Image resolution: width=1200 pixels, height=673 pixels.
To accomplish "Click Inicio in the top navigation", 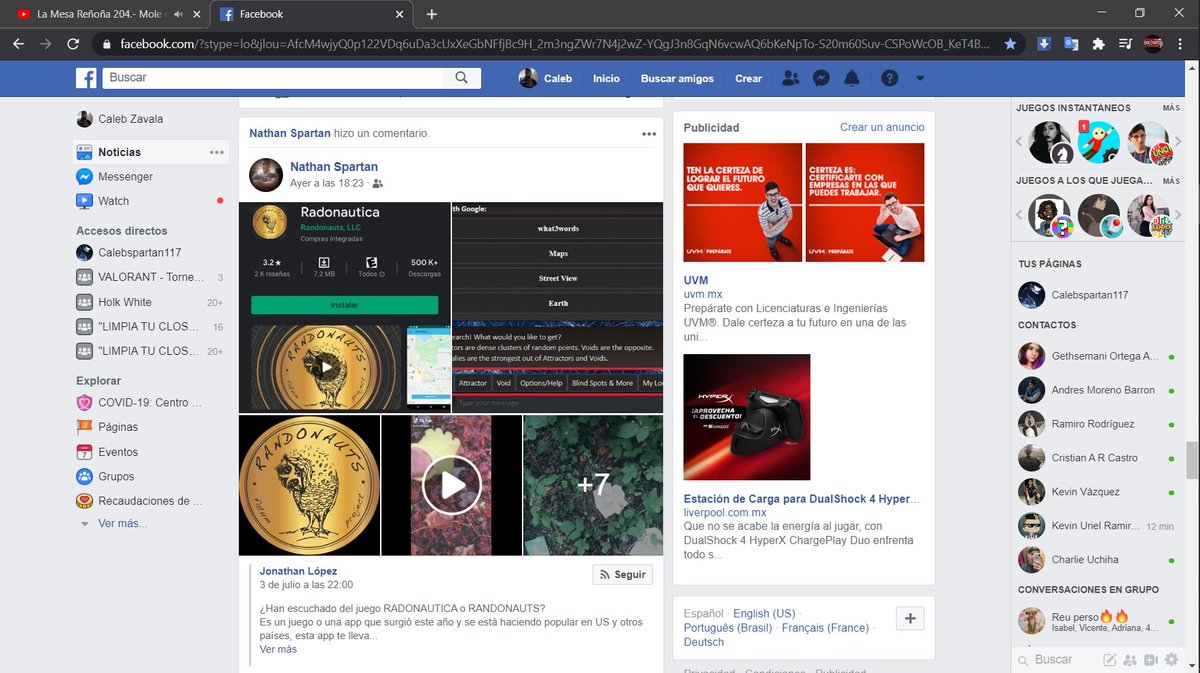I will 606,78.
